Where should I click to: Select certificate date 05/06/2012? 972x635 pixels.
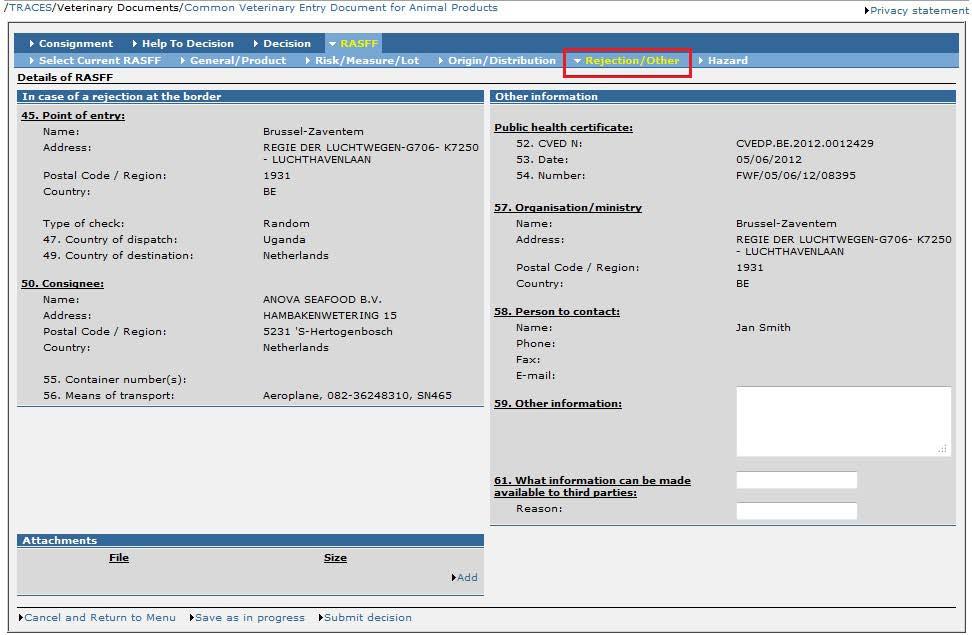[768, 159]
